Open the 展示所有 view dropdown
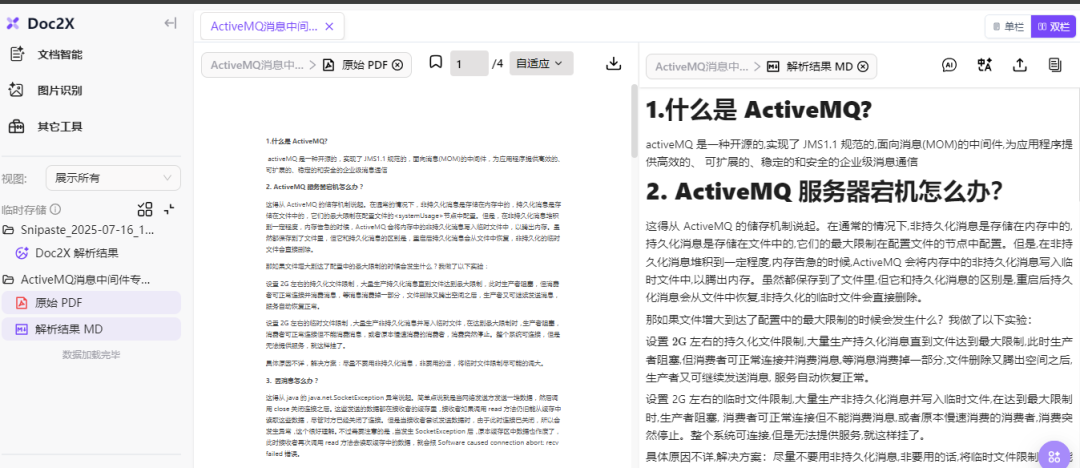Viewport: 1080px width, 468px height. coord(113,178)
